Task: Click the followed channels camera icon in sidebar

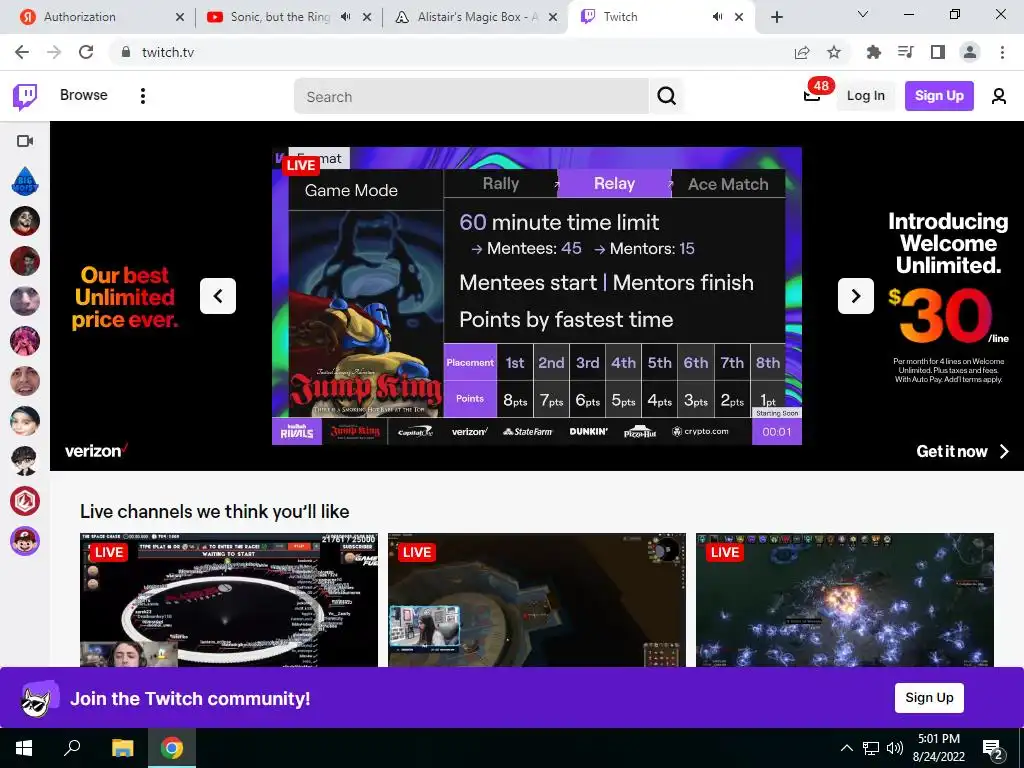Action: [25, 141]
